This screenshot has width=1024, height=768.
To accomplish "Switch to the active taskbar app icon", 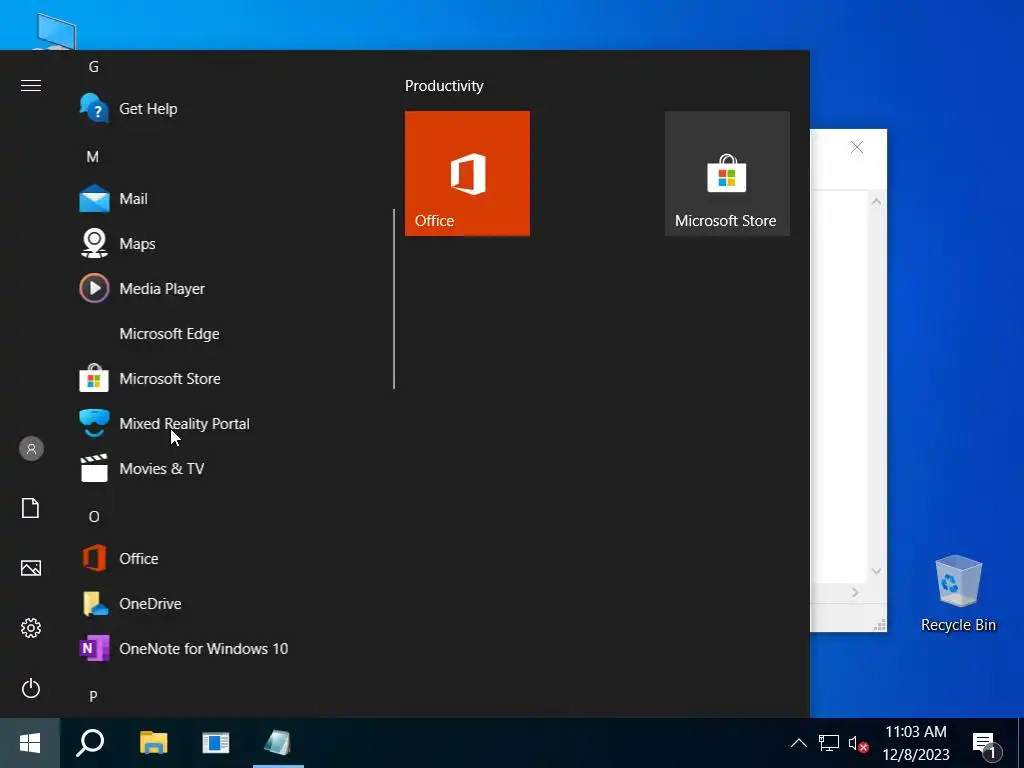I will [278, 743].
